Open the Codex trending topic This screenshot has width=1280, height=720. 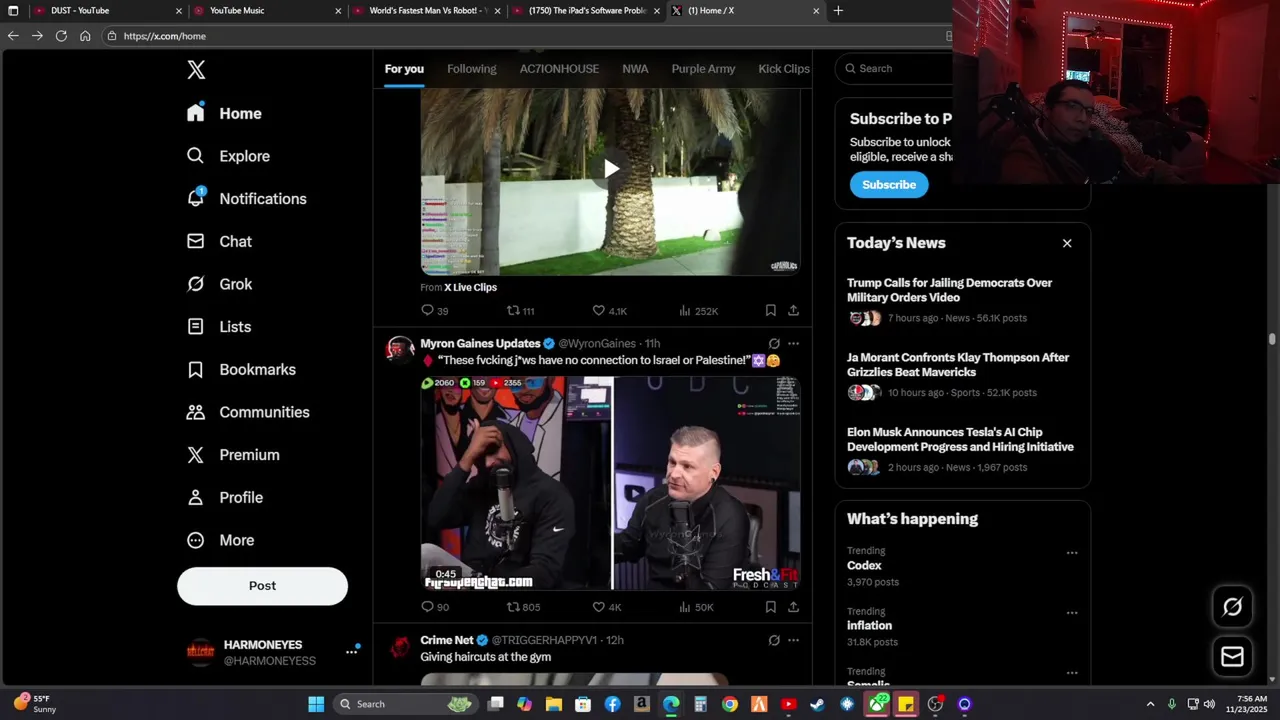coord(864,566)
